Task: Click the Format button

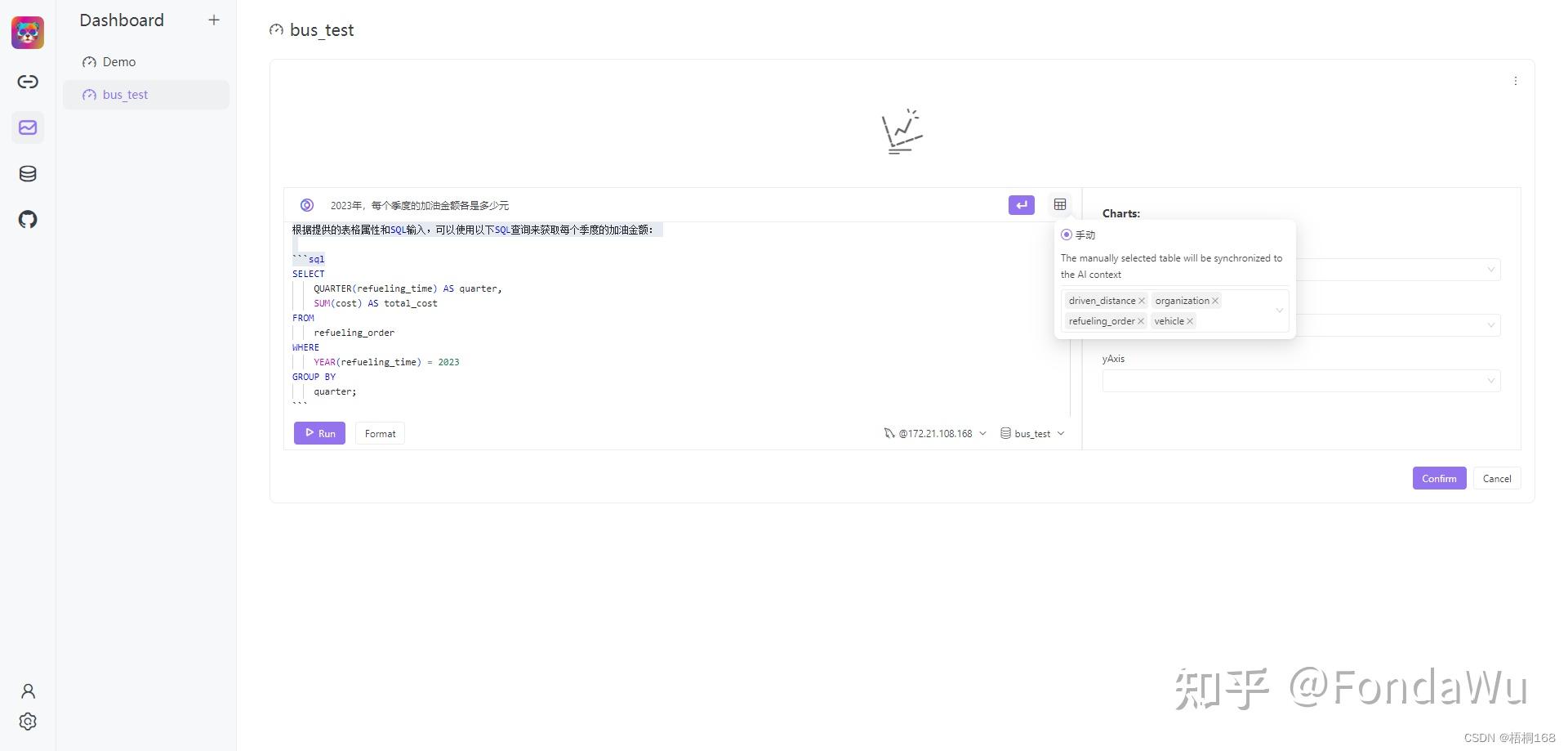Action: pos(380,433)
